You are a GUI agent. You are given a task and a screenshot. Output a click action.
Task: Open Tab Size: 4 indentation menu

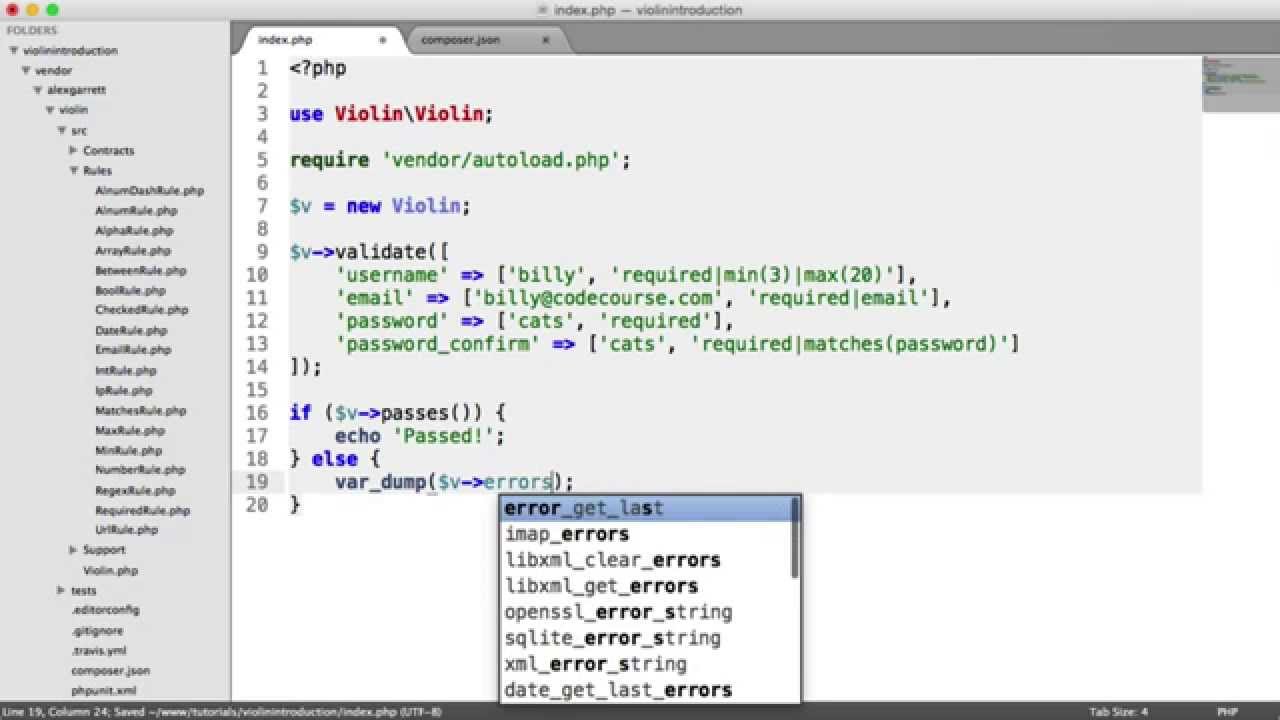[x=1119, y=712]
